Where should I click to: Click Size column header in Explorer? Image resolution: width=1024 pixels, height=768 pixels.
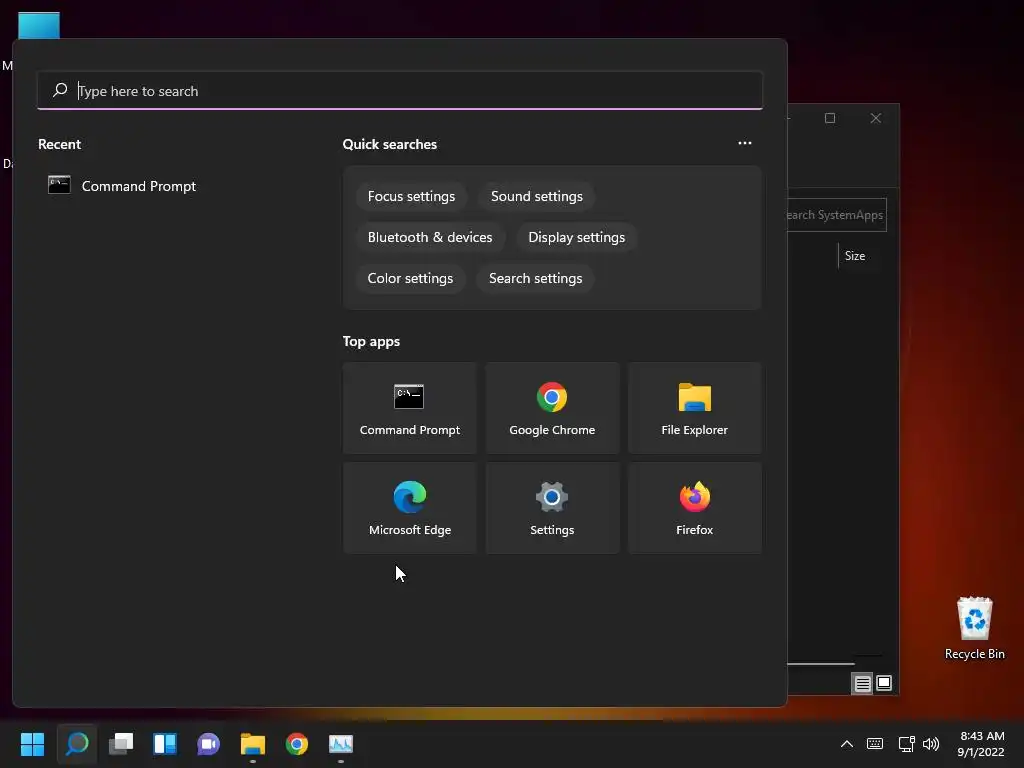[855, 256]
